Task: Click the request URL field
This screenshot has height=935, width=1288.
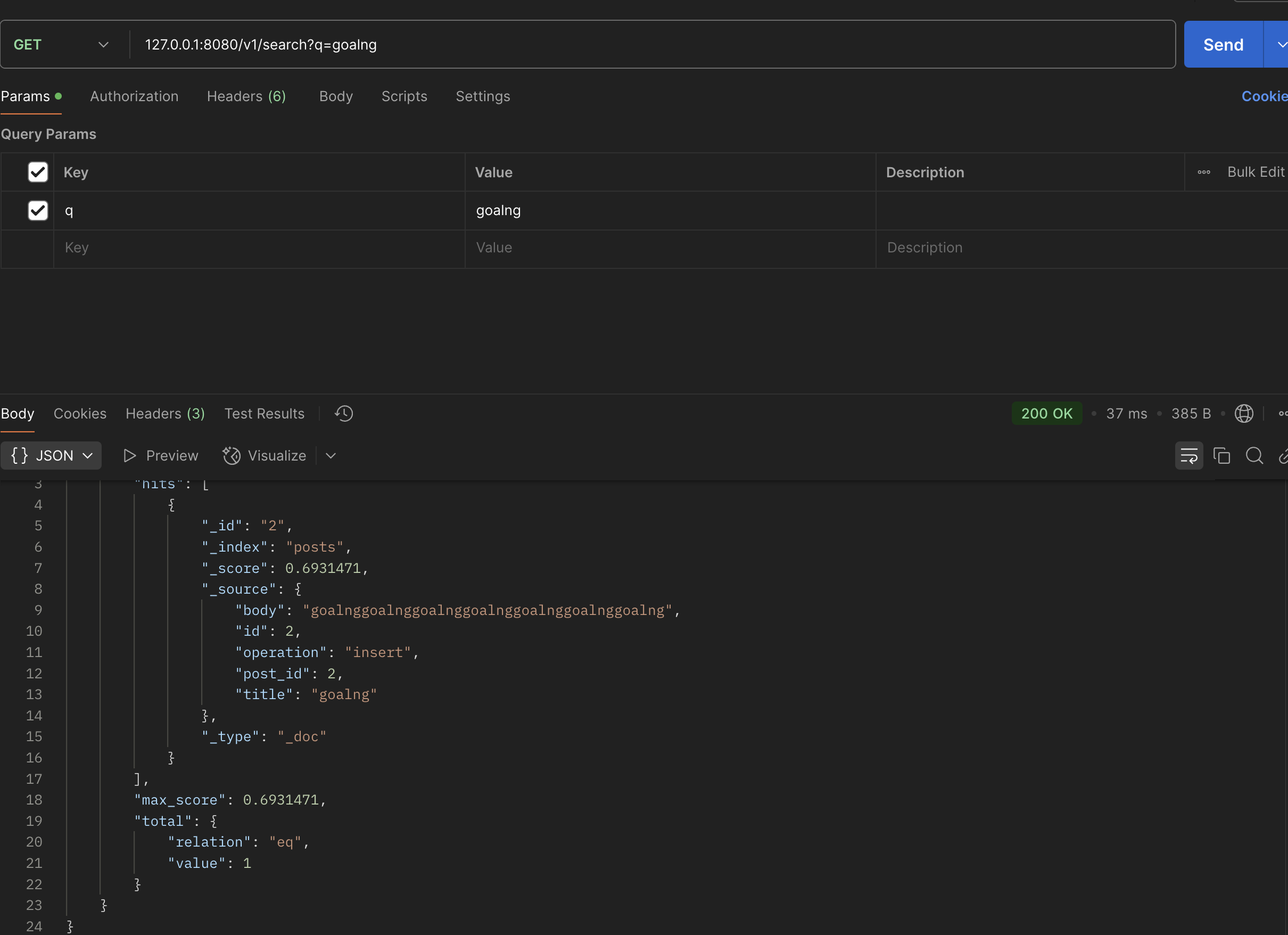Action: [653, 44]
